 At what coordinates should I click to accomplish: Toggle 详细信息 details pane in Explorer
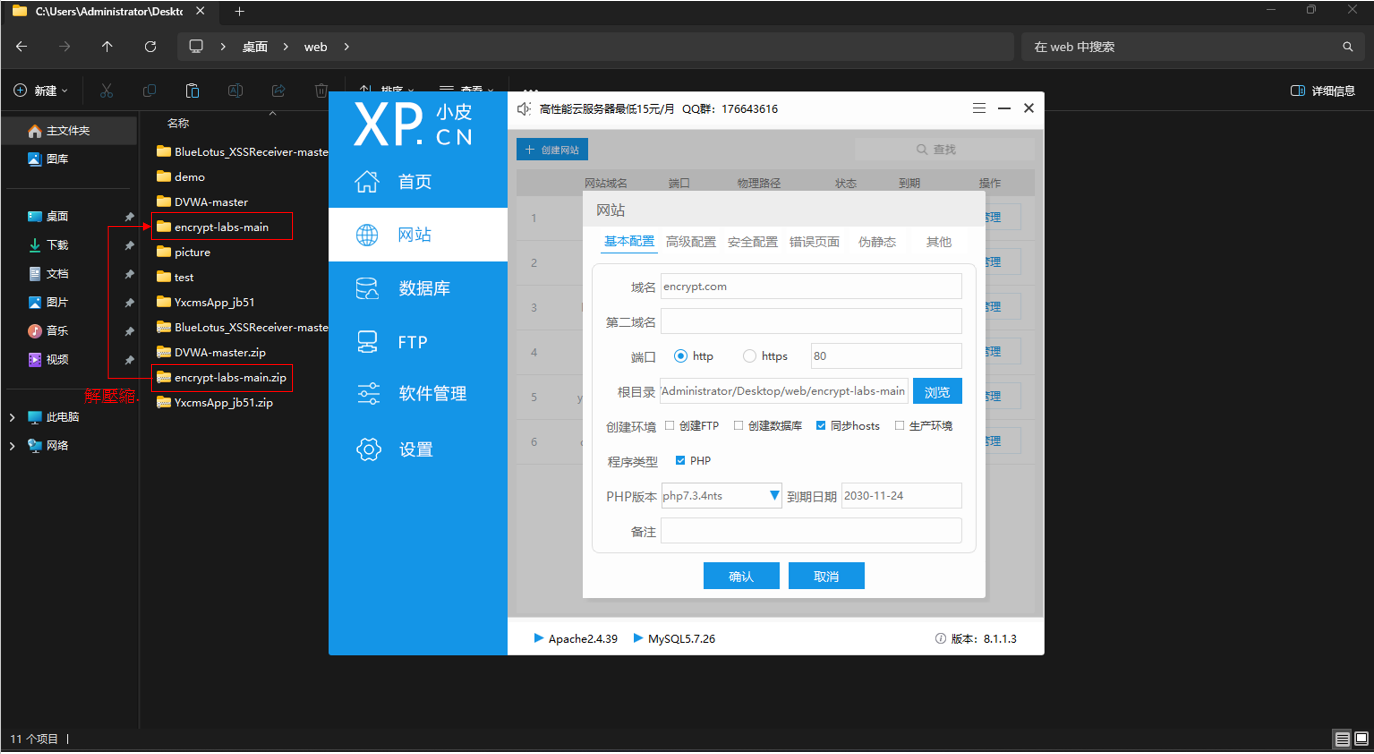coord(1323,90)
